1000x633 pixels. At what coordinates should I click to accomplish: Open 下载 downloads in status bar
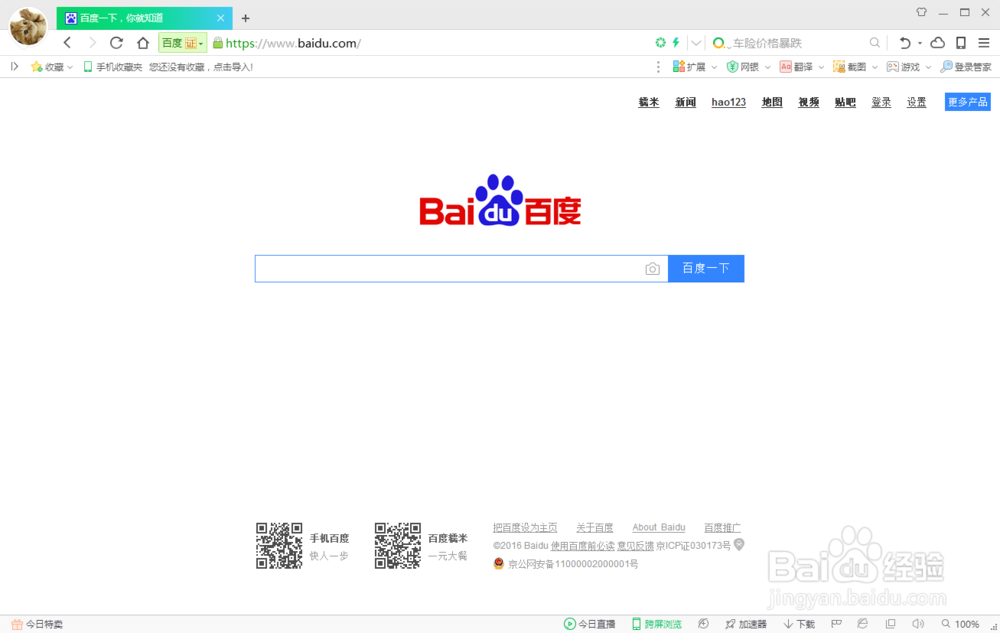click(799, 624)
